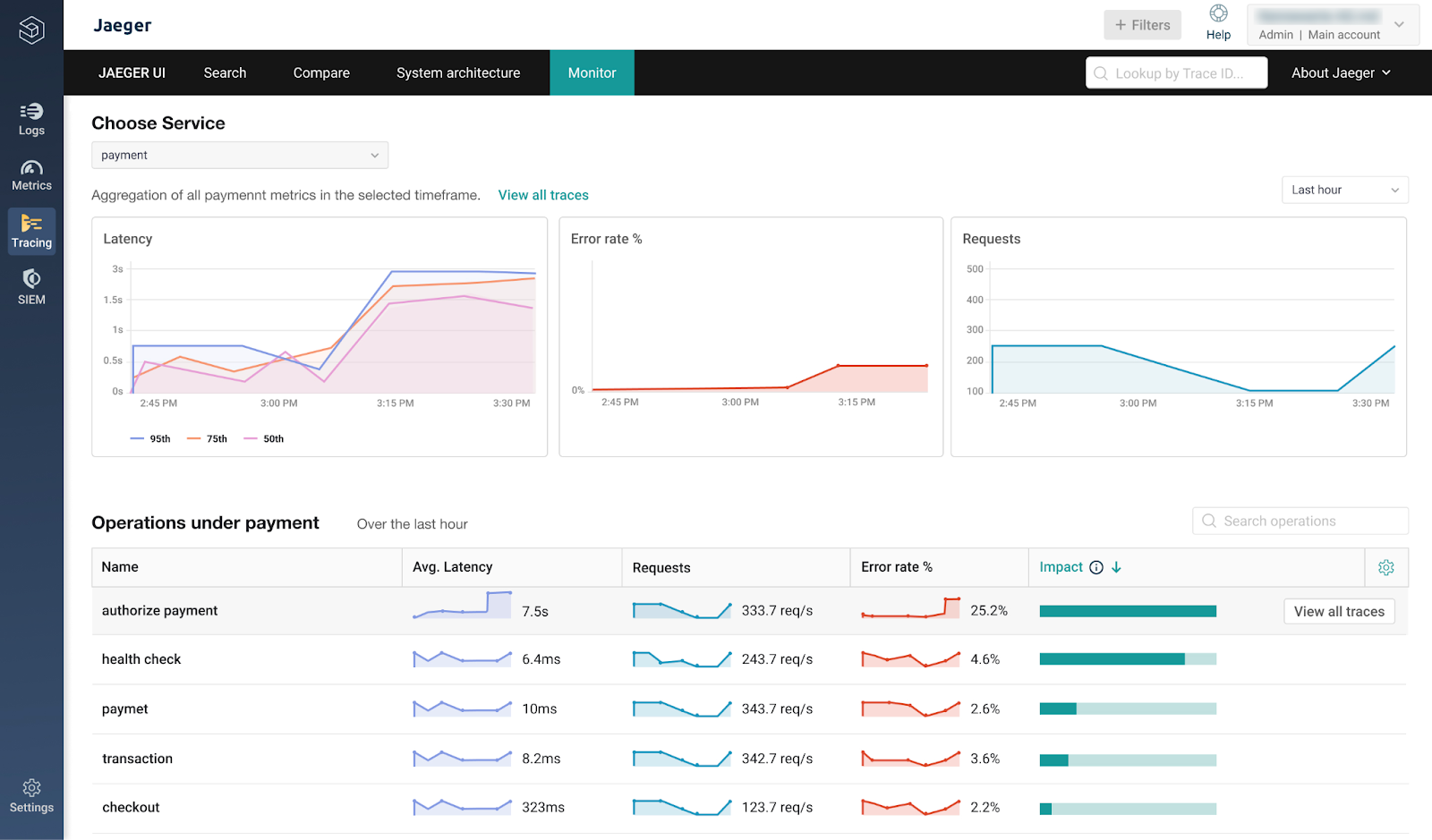Click the 323ms latency value
The width and height of the screenshot is (1432, 840).
(543, 807)
